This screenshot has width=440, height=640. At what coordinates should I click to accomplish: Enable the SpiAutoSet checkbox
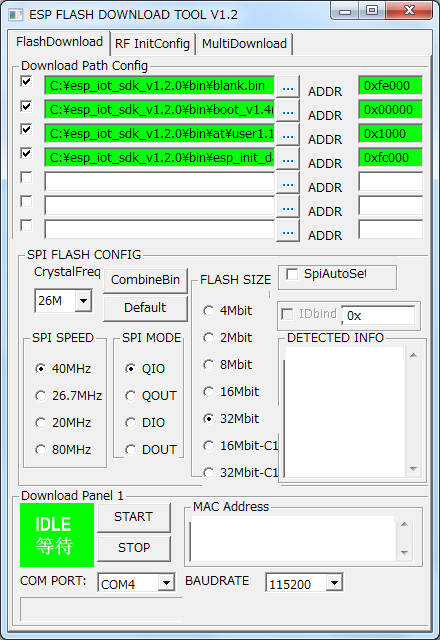coord(292,274)
